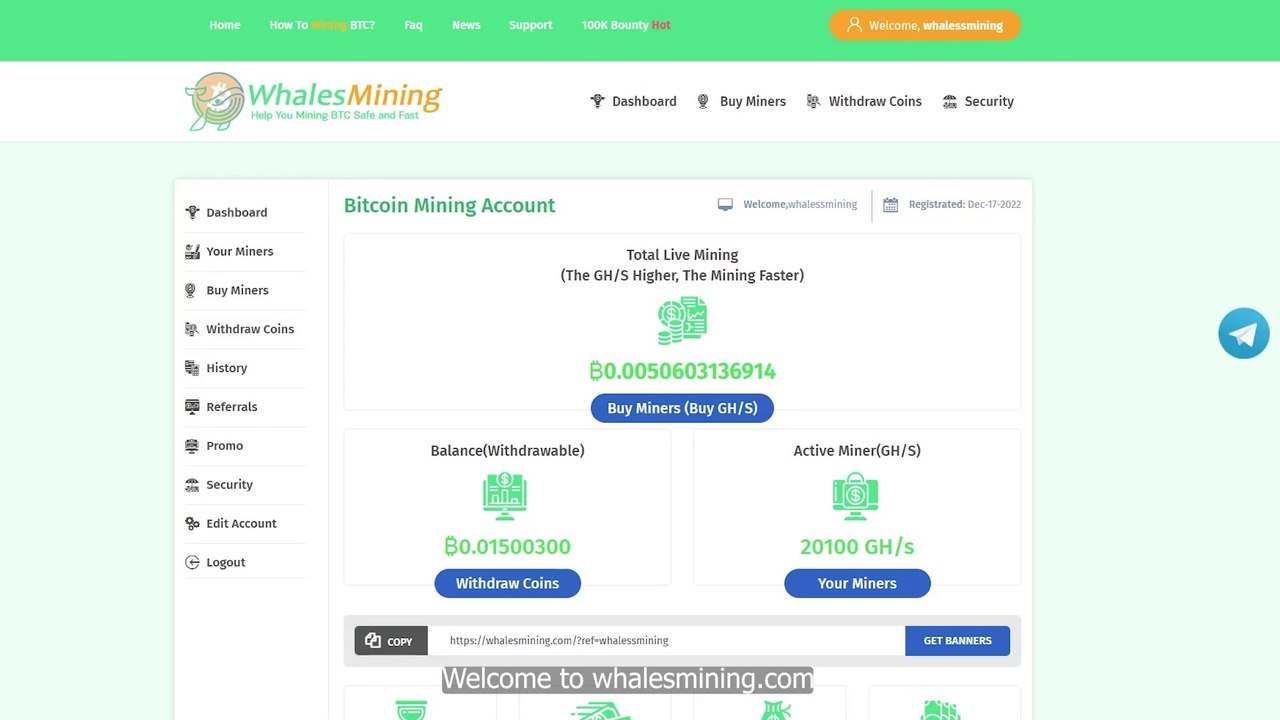
Task: Open Home in the top menu
Action: [x=225, y=25]
